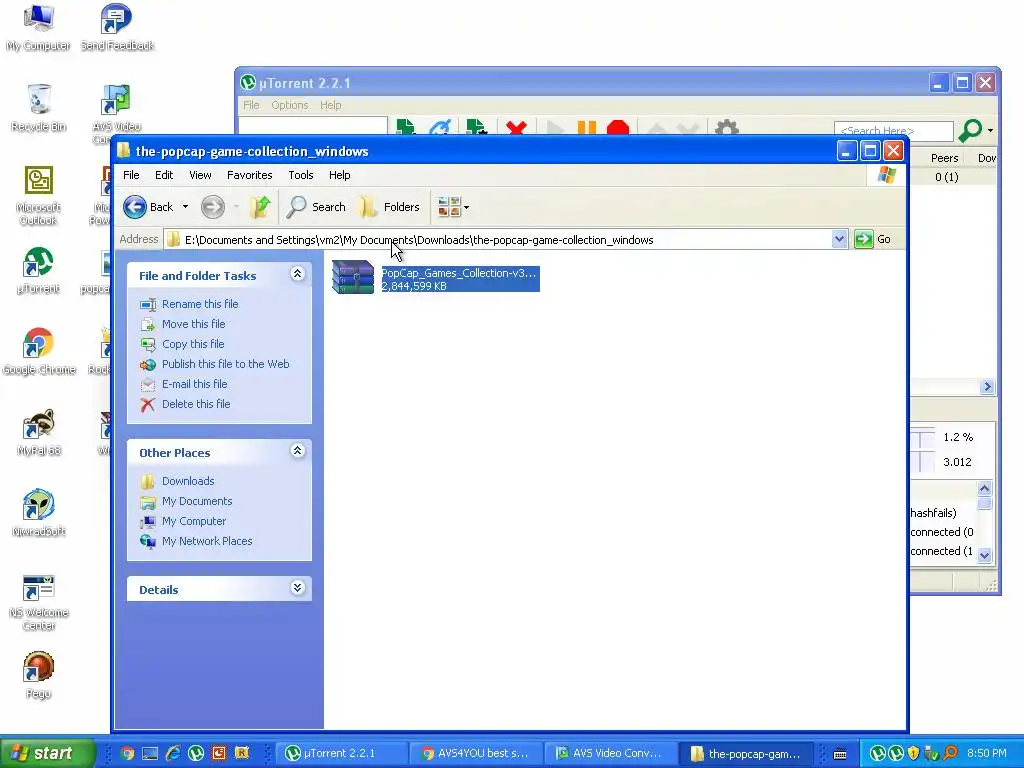Open Recycle Bin desktop icon
Screen dimensions: 1024x768
pyautogui.click(x=39, y=108)
